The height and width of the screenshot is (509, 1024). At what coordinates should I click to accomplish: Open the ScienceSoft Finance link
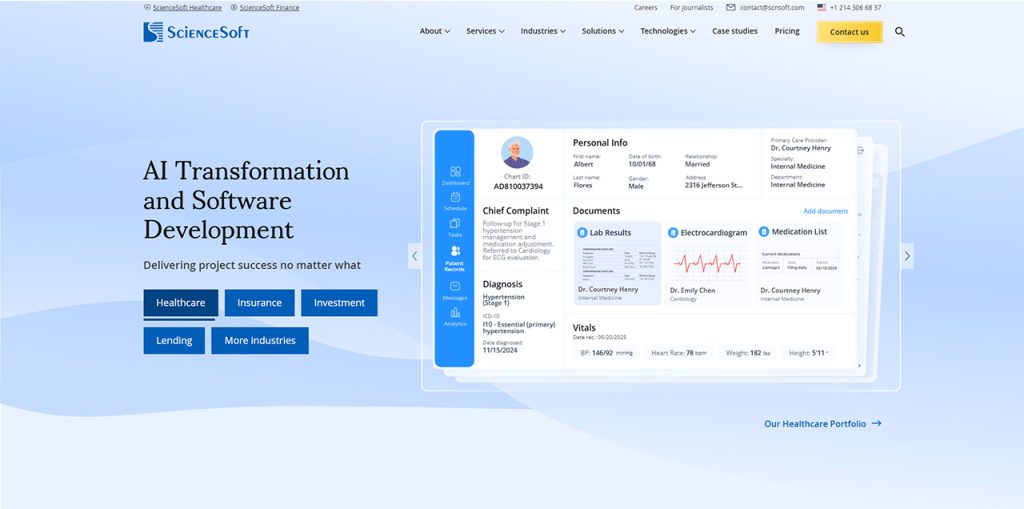[269, 8]
